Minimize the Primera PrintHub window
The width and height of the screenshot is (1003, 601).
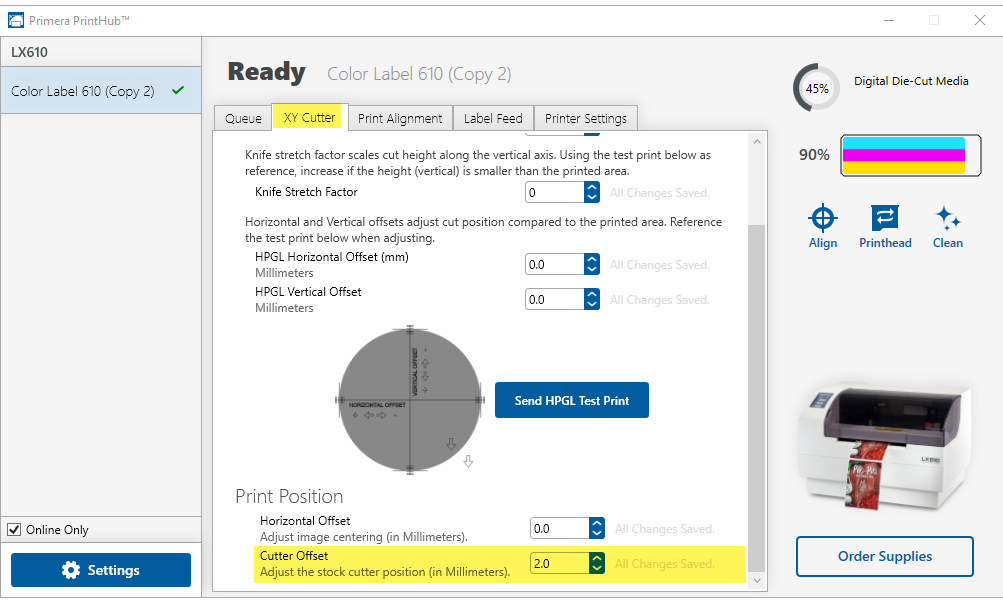[x=888, y=20]
